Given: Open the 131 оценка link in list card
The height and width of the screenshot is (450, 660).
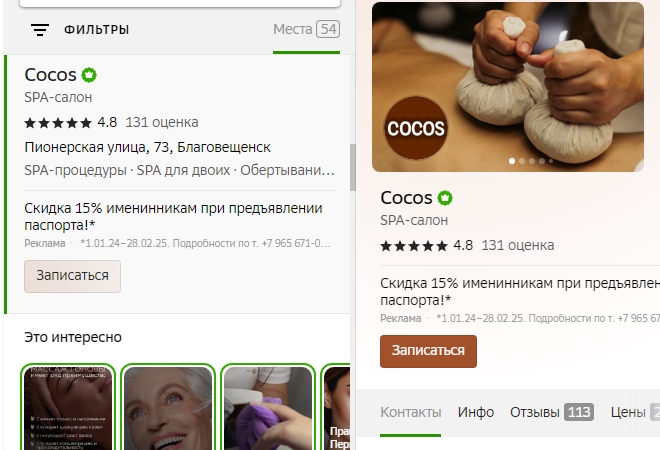Looking at the screenshot, I should (162, 122).
